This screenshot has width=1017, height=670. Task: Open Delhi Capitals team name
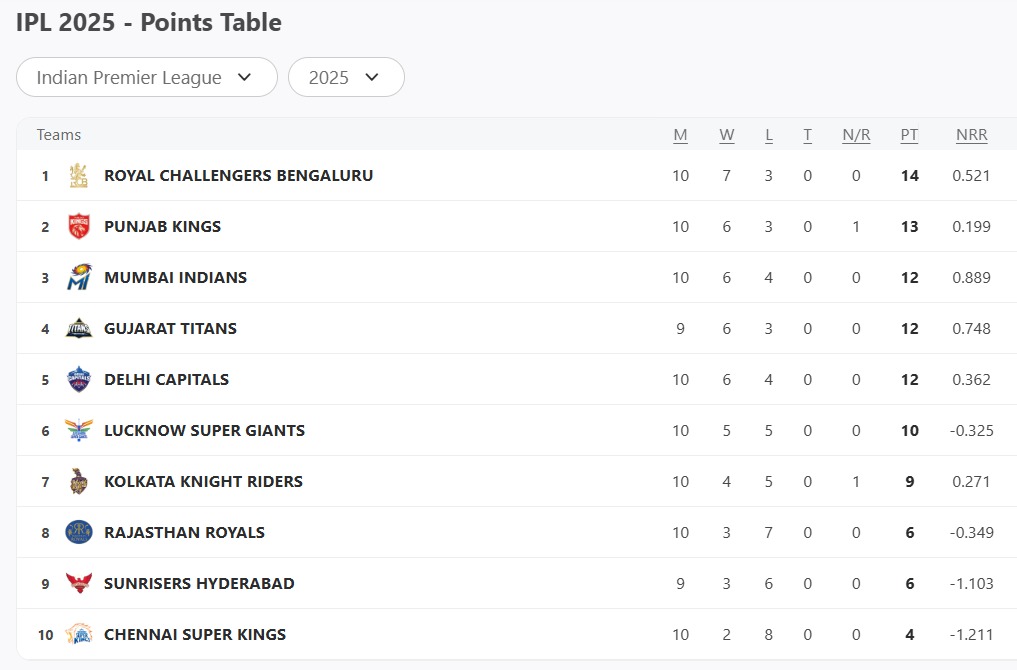tap(167, 379)
